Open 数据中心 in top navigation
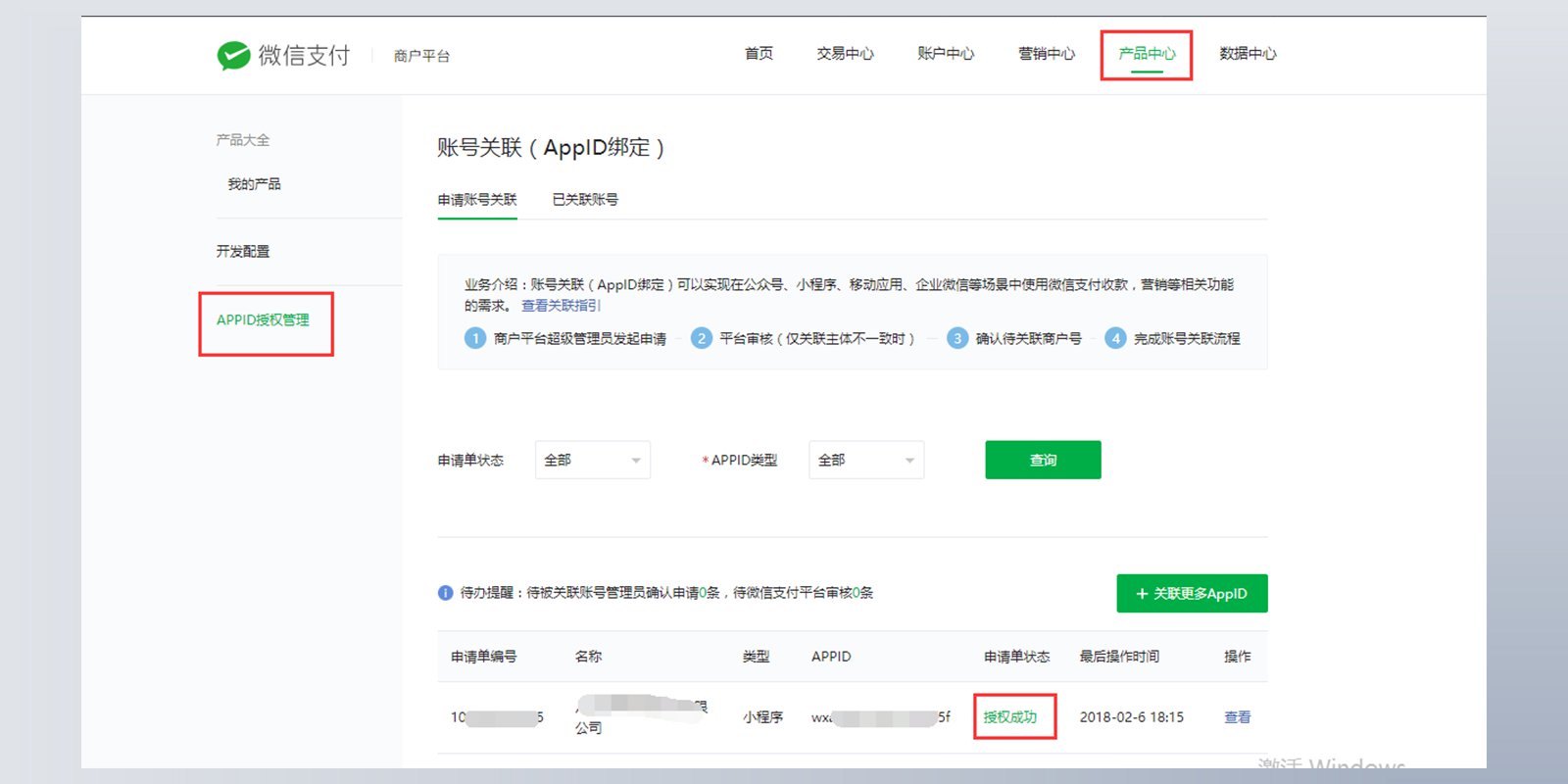1568x784 pixels. pyautogui.click(x=1248, y=54)
